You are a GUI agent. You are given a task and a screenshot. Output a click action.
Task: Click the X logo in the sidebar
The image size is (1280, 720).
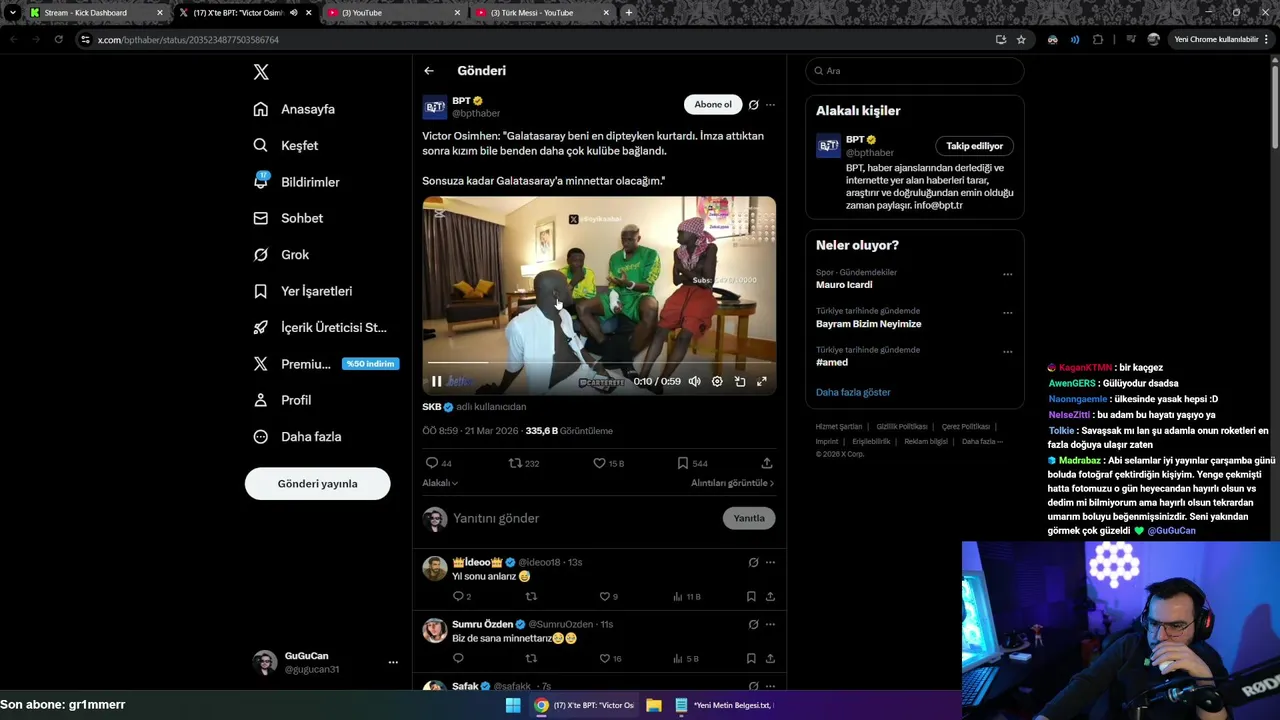click(x=261, y=72)
